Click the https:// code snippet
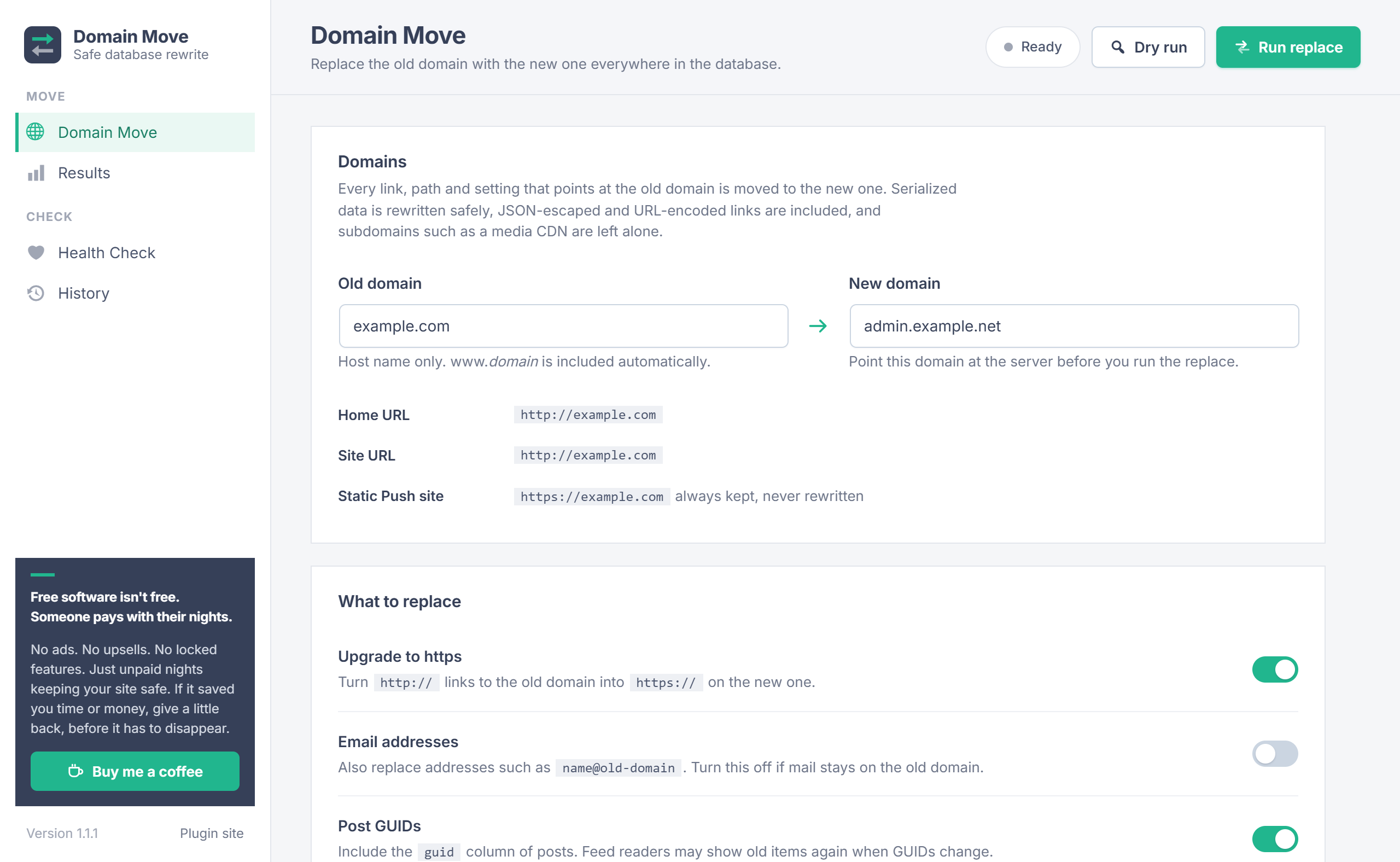The image size is (1400, 862). pos(666,683)
